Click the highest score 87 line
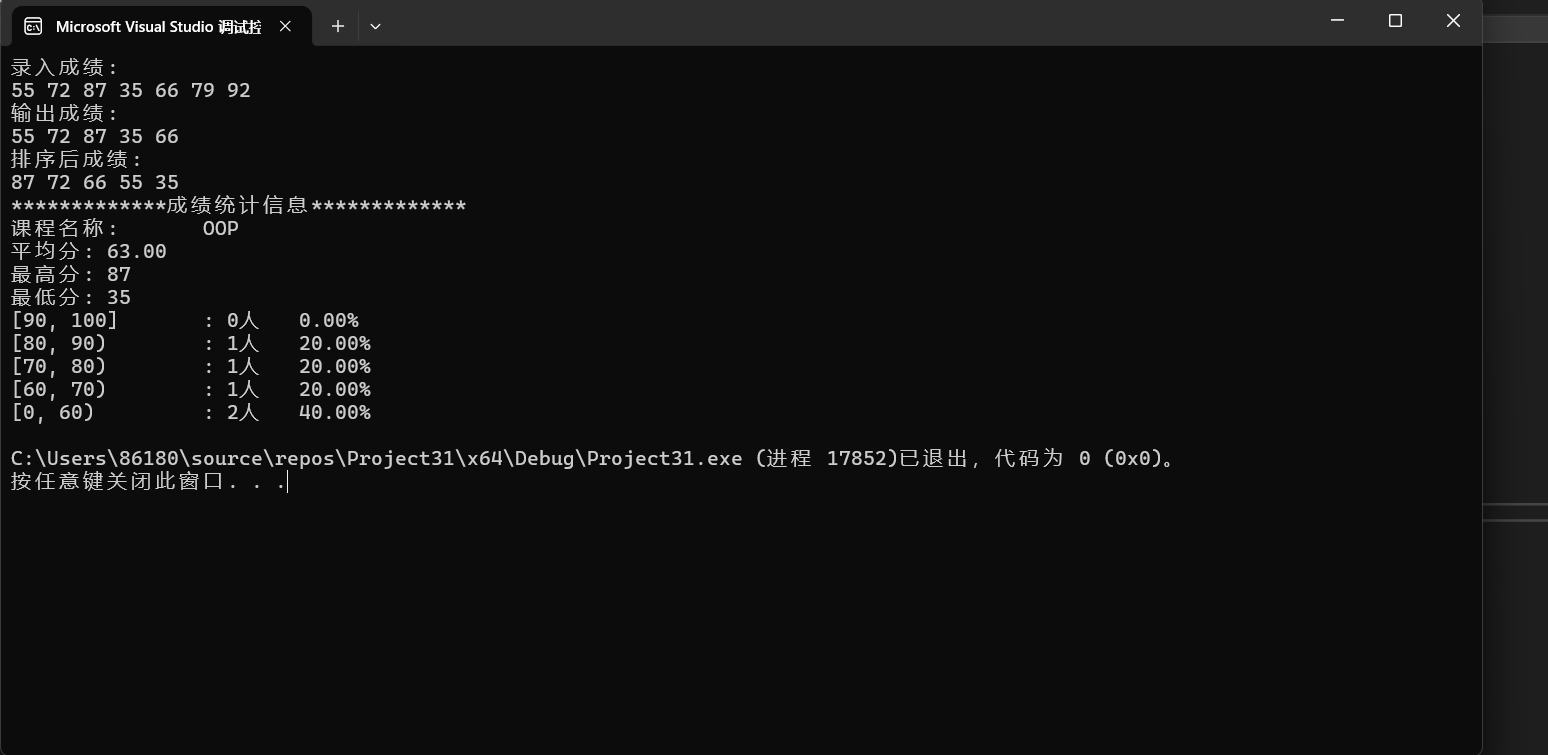Screen dimensions: 1548x755 (70, 275)
